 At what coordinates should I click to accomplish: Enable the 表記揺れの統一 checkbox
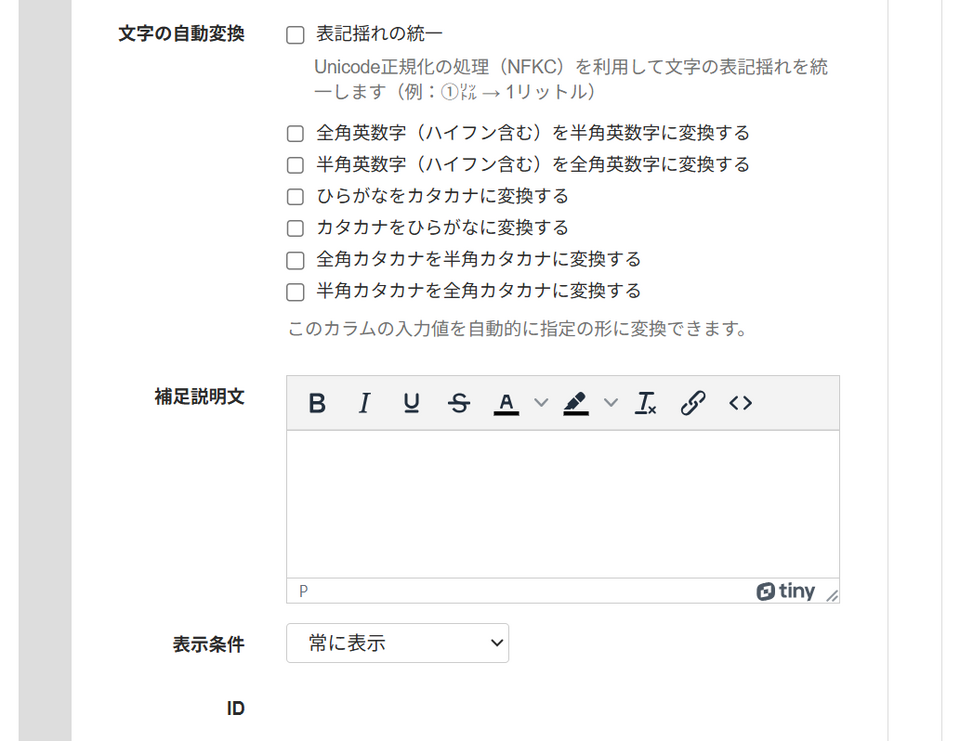pyautogui.click(x=295, y=36)
